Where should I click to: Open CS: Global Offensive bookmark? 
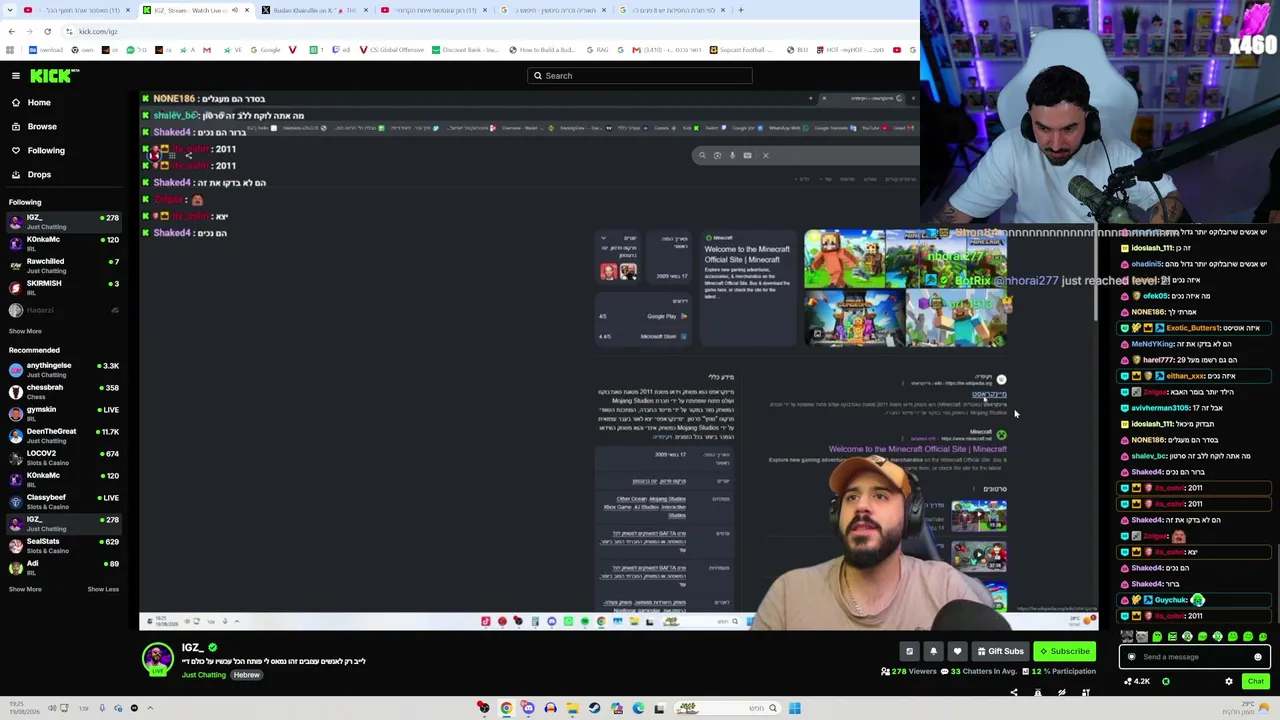(391, 50)
